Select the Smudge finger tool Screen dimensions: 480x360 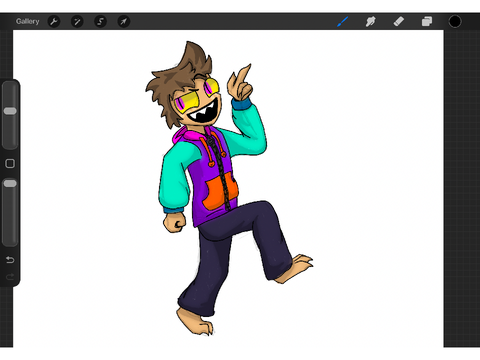click(x=370, y=22)
